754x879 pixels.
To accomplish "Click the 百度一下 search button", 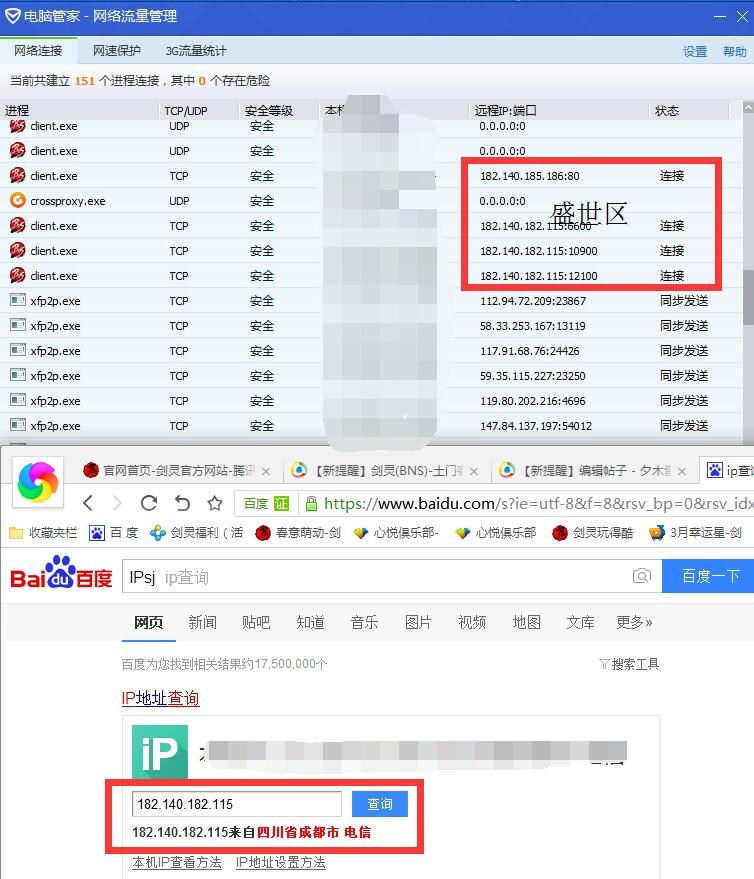I will tap(708, 576).
